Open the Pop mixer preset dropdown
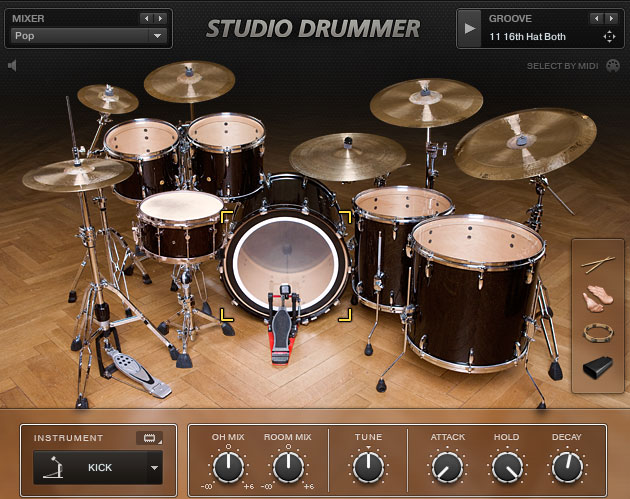Viewport: 630px width, 499px height. pyautogui.click(x=88, y=36)
